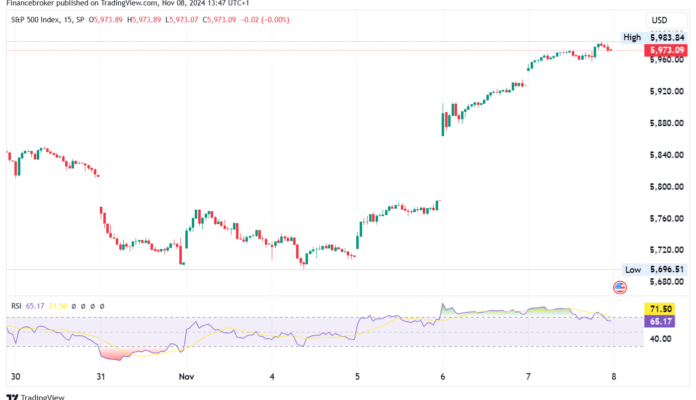Click the 5,680.00 price axis label
Image resolution: width=696 pixels, height=400 pixels.
[667, 282]
